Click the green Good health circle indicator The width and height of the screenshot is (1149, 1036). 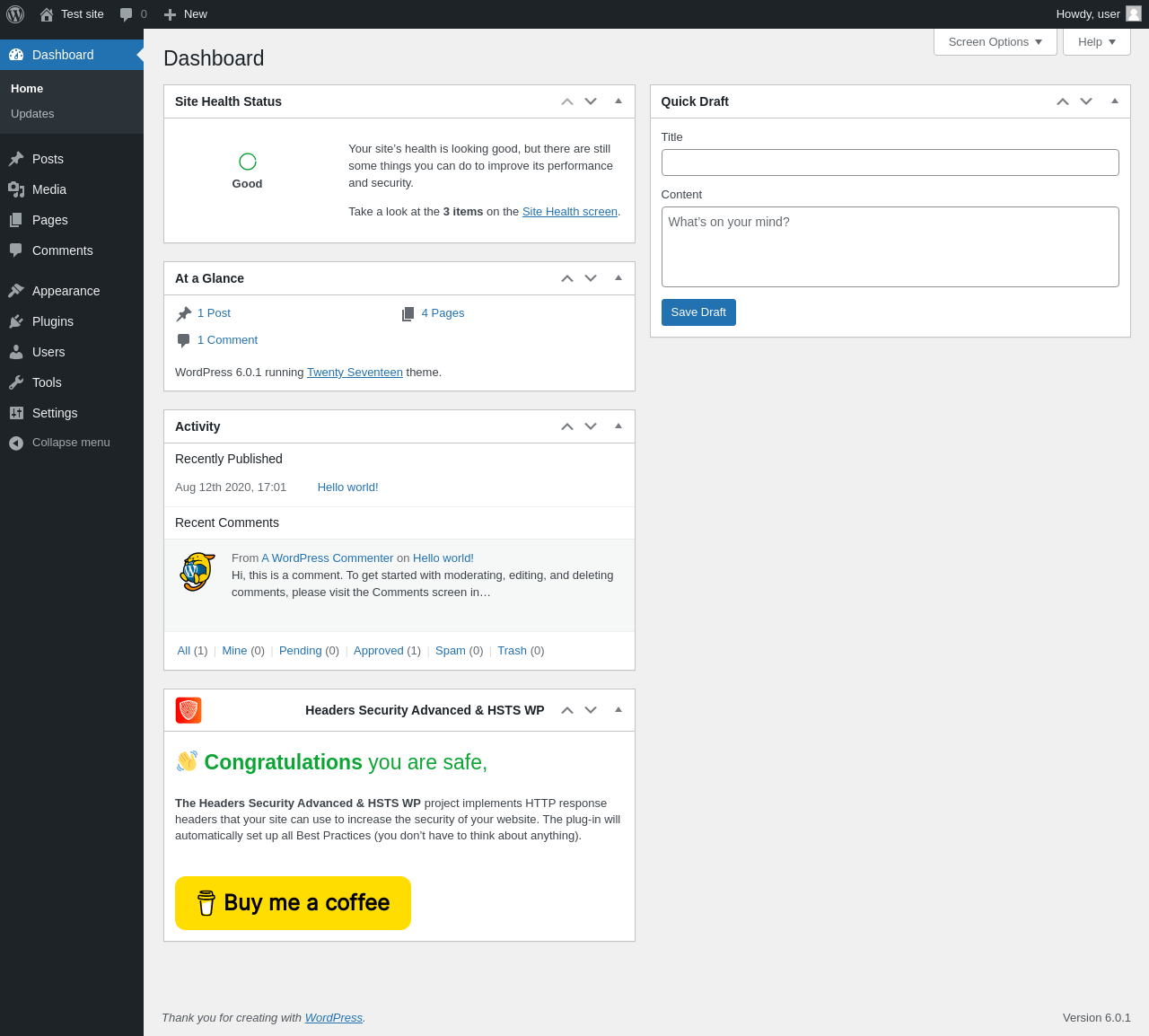pos(248,162)
